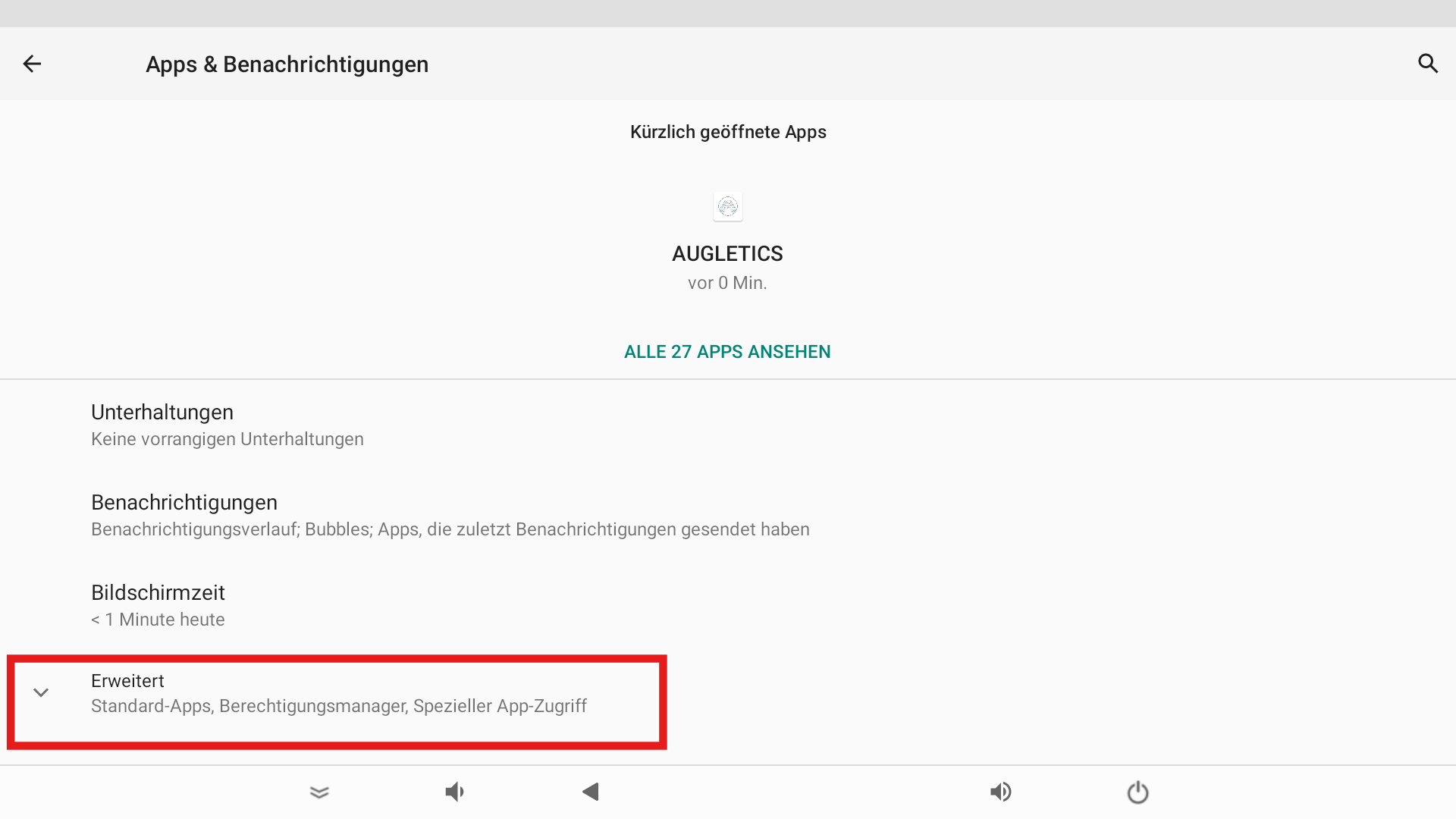This screenshot has width=1456, height=819.
Task: Open the Bildschirmzeit entry
Action: tap(728, 605)
